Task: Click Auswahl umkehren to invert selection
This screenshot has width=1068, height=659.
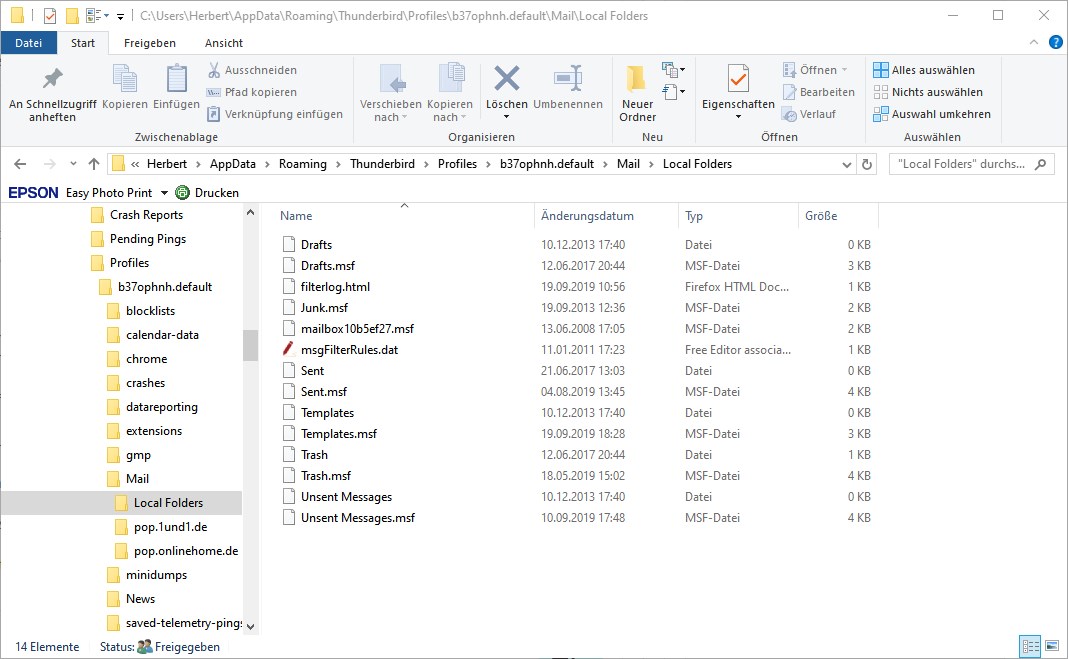Action: click(x=930, y=114)
